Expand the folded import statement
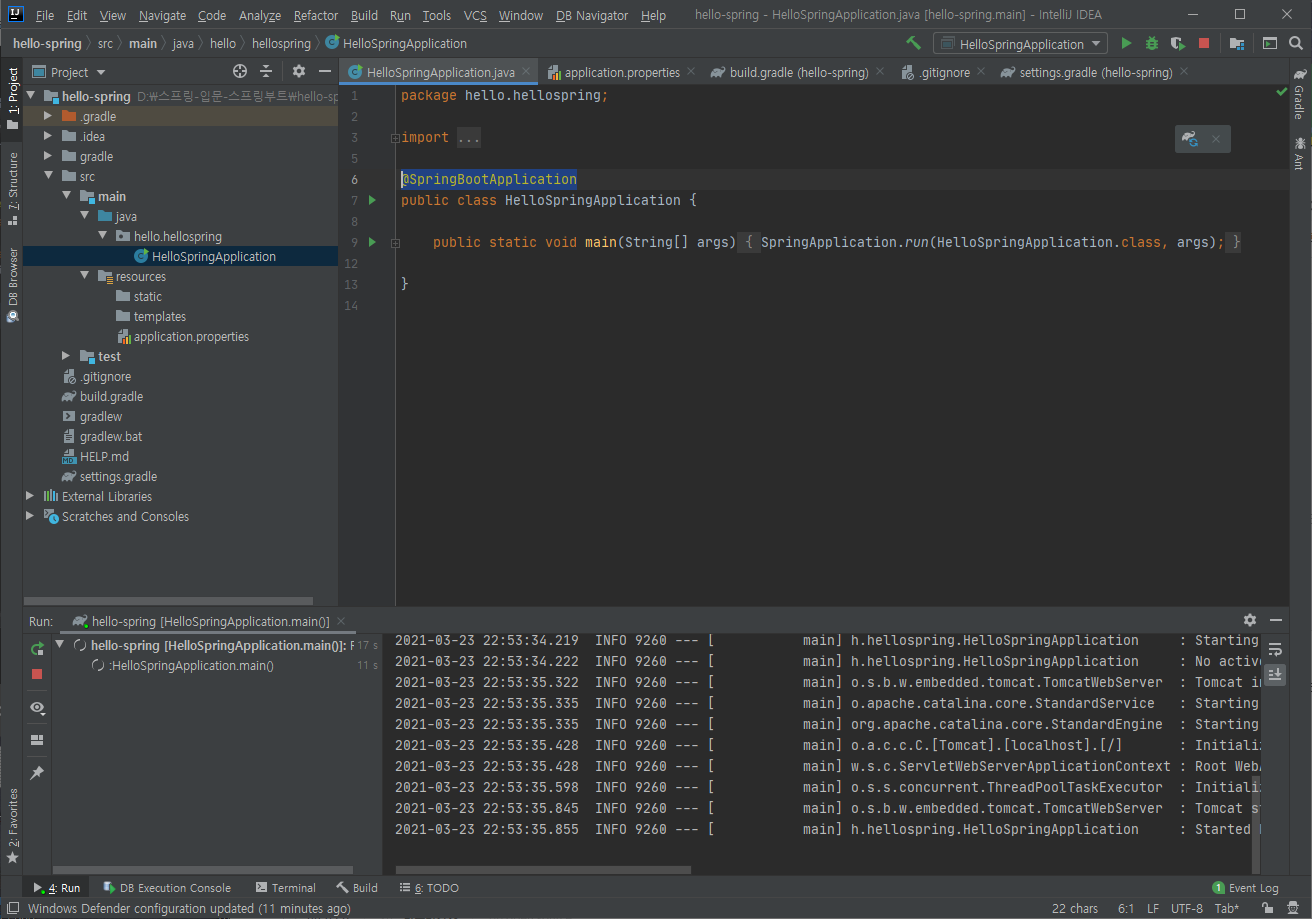 click(x=395, y=138)
